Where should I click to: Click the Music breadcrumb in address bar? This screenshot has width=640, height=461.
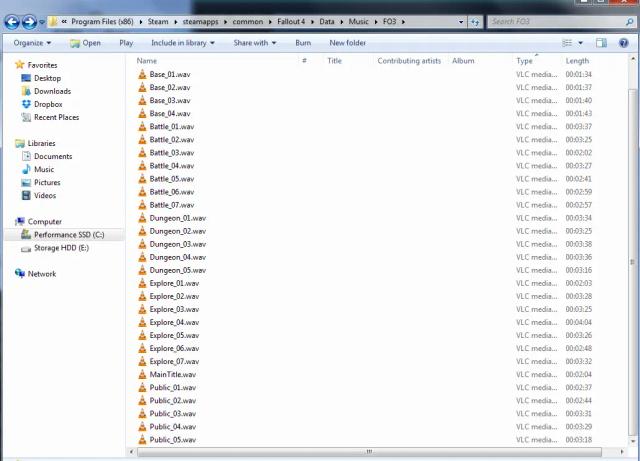(358, 22)
